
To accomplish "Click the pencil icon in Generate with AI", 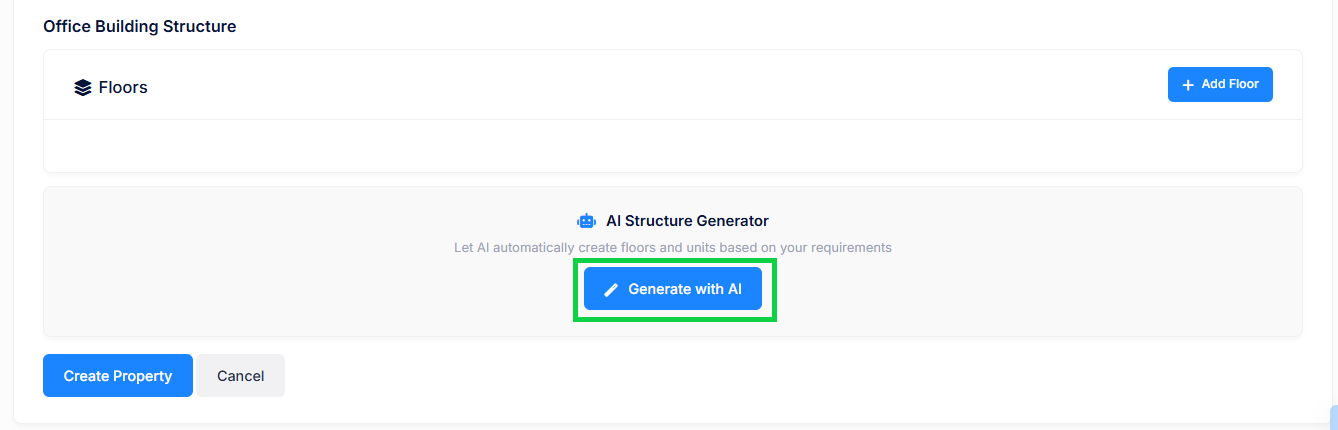I will (611, 290).
